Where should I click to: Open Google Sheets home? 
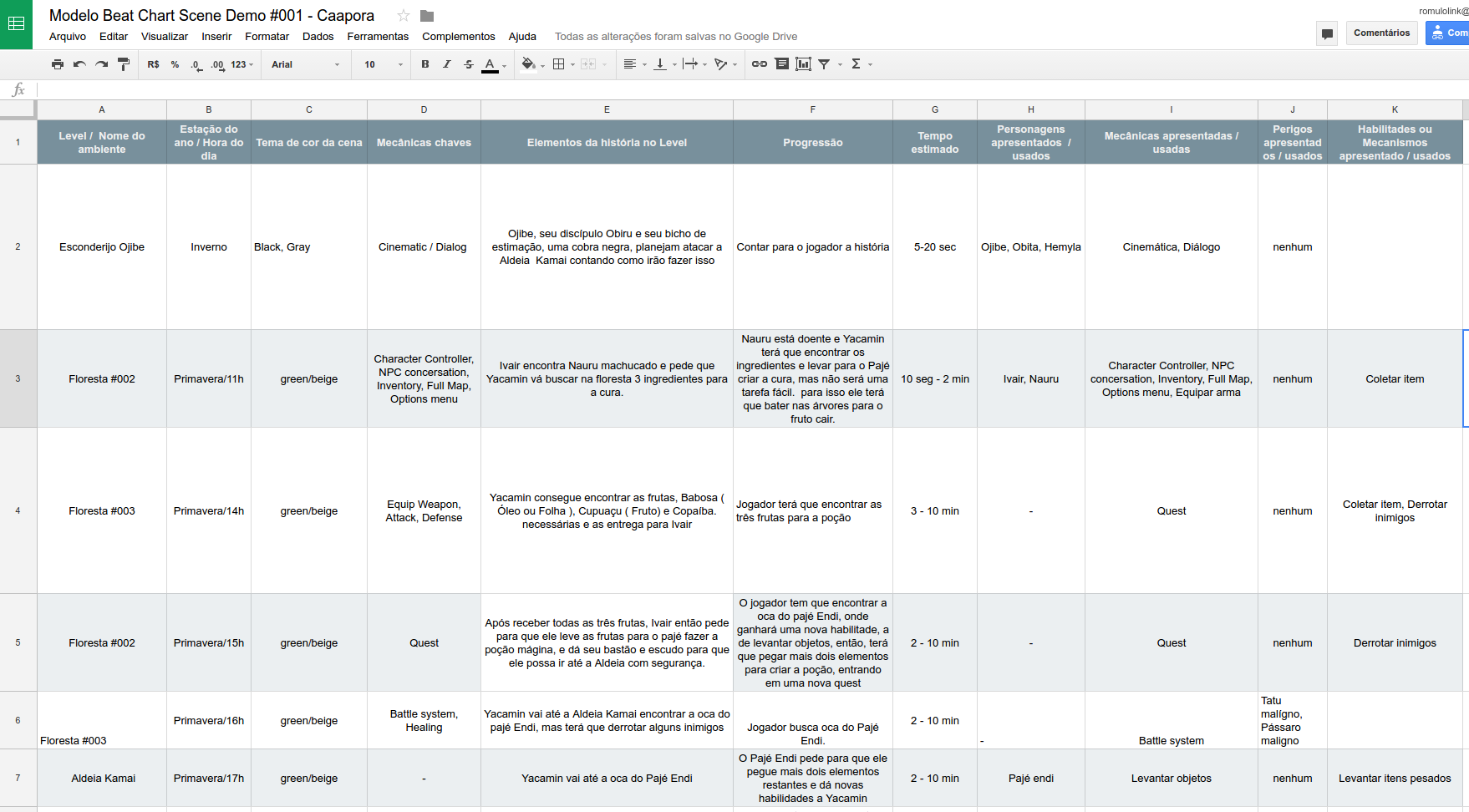[x=16, y=24]
